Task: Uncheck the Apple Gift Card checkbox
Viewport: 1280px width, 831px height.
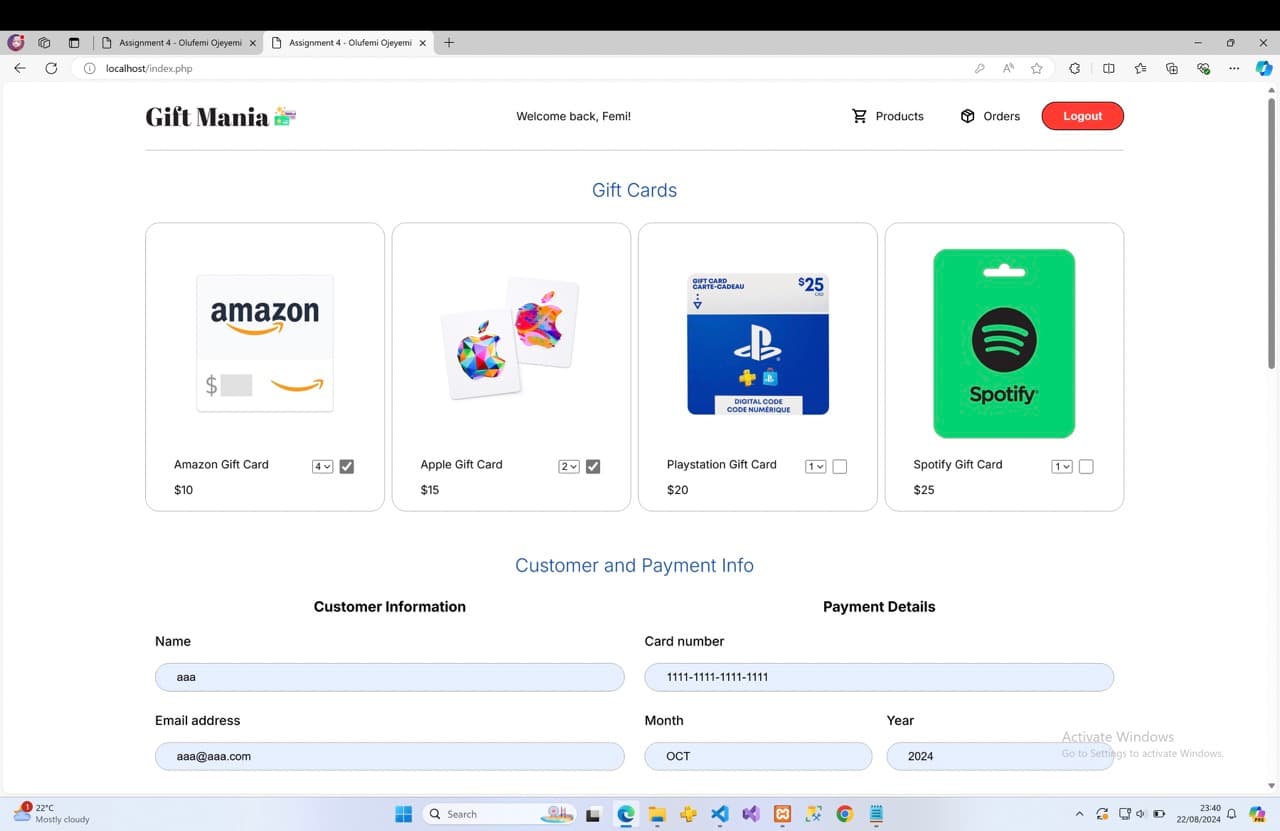Action: 593,466
